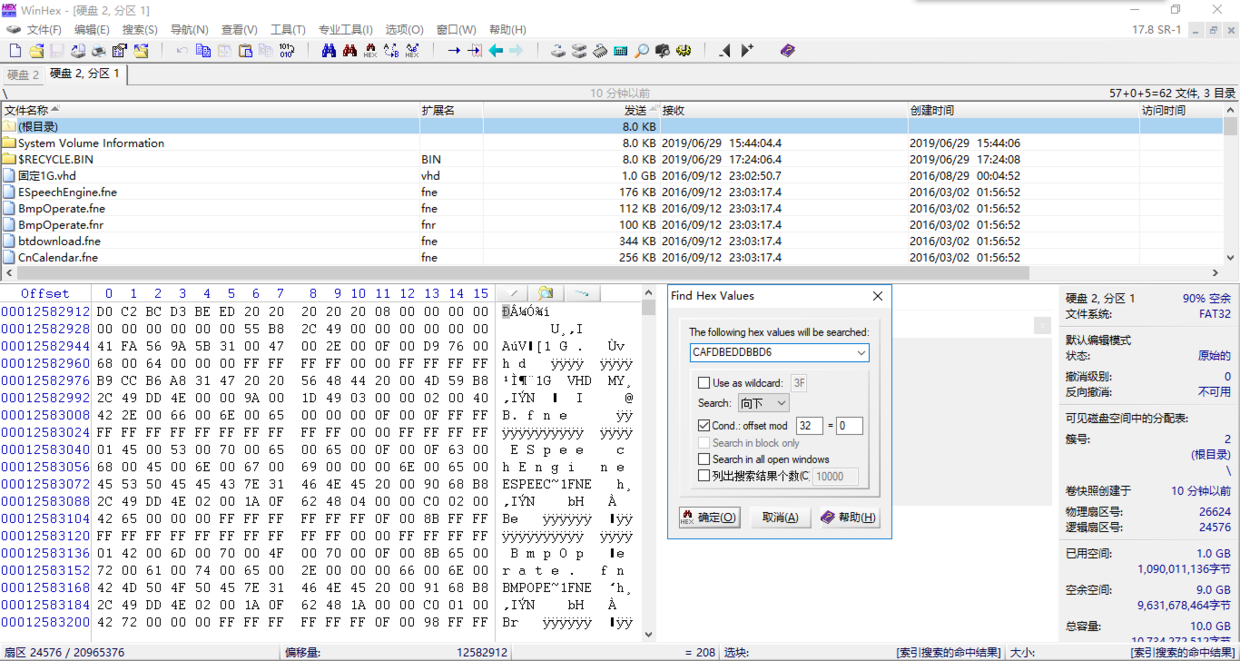Click the offset mod remainder 0 field
The height and width of the screenshot is (661, 1240).
tap(850, 426)
